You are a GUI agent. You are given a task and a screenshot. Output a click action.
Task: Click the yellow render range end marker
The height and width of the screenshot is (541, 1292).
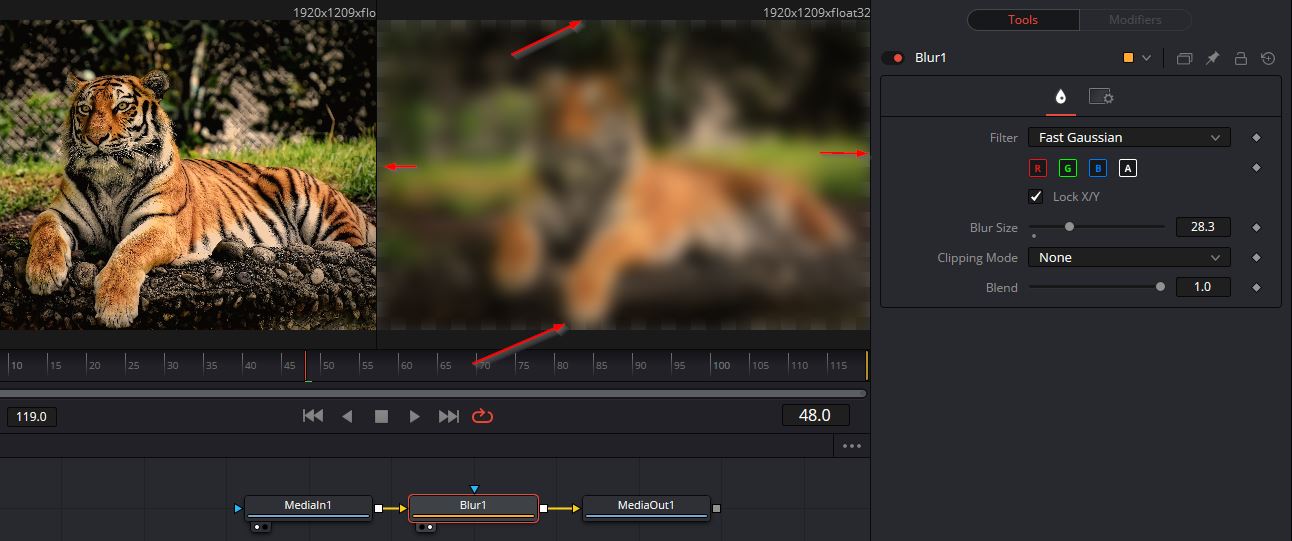pyautogui.click(x=866, y=365)
